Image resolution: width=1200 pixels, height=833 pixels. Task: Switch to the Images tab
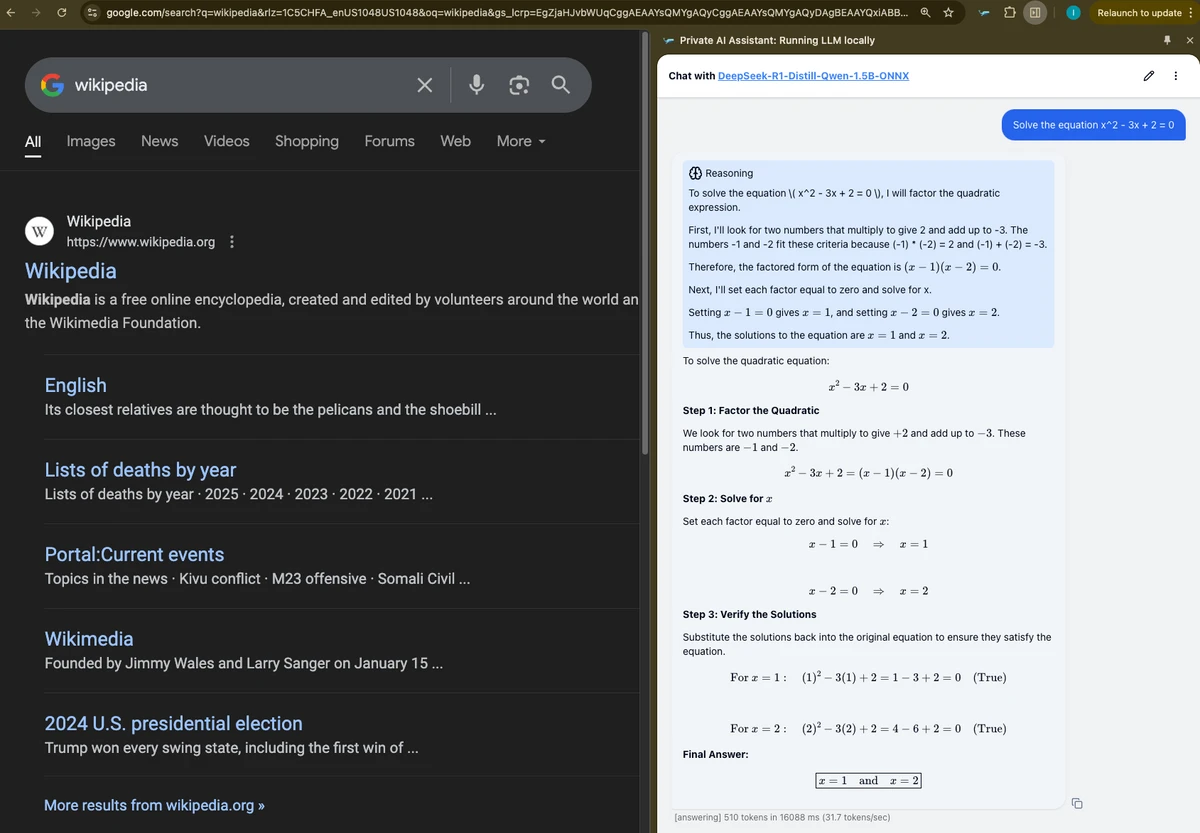(x=91, y=141)
